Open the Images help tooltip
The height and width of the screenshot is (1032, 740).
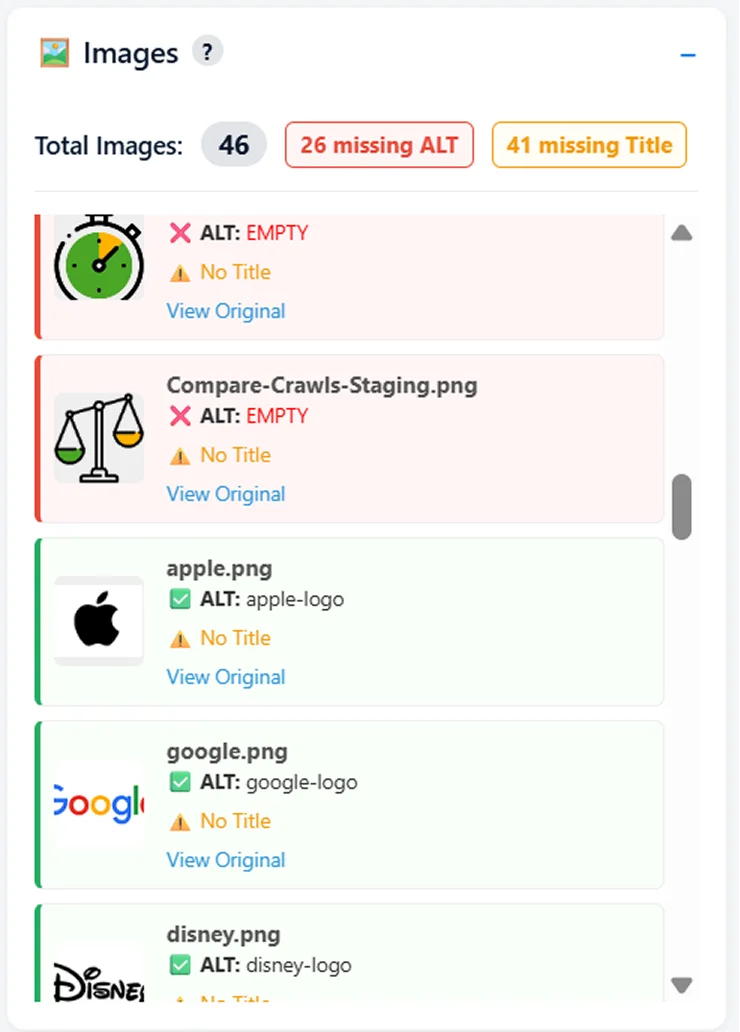tap(207, 53)
